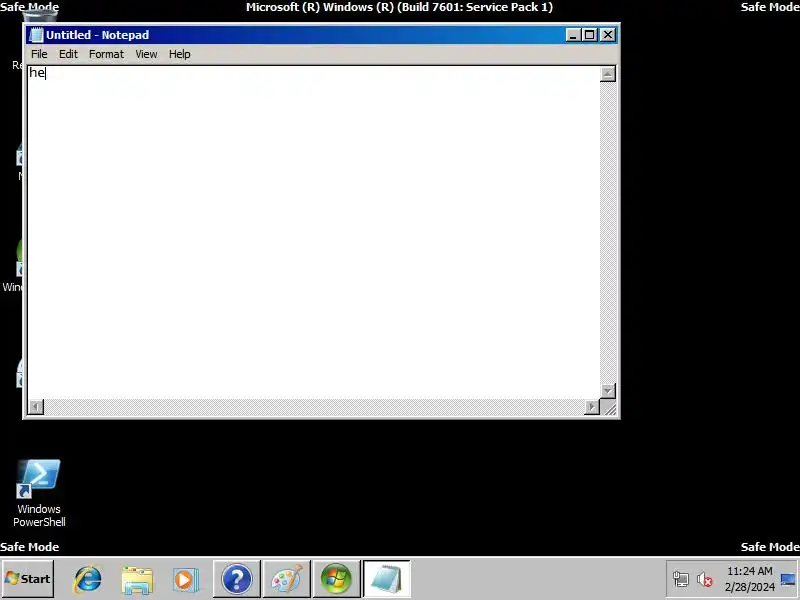Click the horizontal scrollbar right arrow

coord(592,407)
